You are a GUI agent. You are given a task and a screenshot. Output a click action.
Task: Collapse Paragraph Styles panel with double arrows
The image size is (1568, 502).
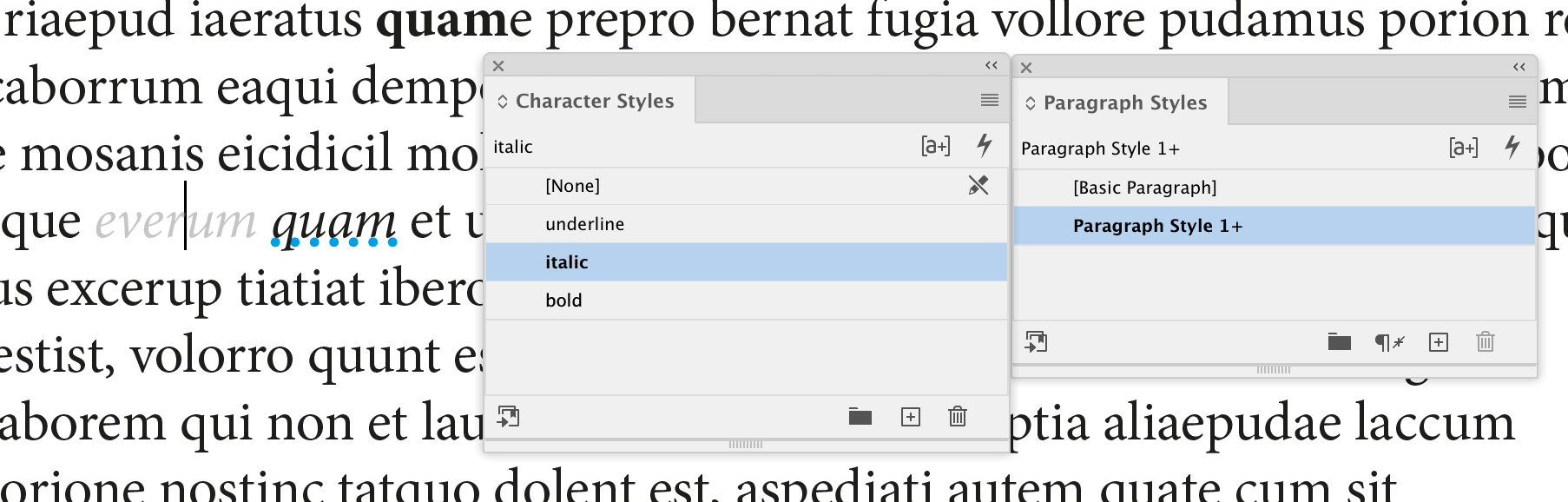tap(1519, 68)
